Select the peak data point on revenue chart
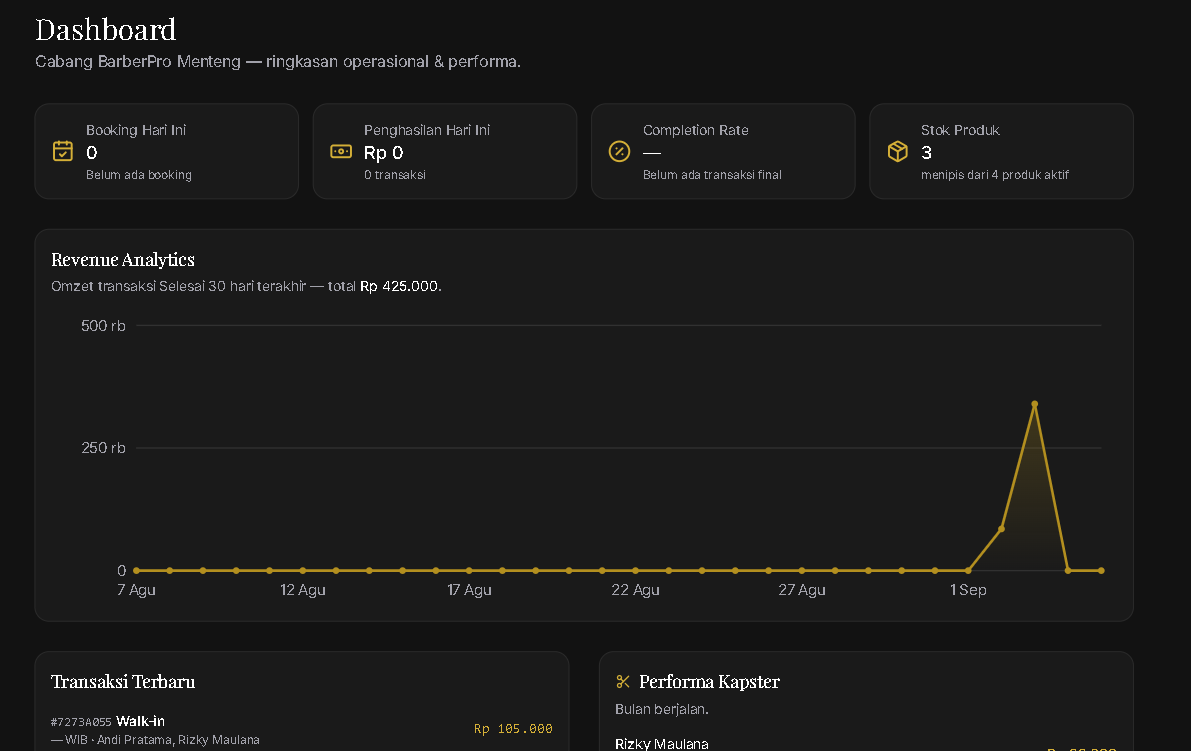Viewport: 1191px width, 751px height. pos(1035,404)
